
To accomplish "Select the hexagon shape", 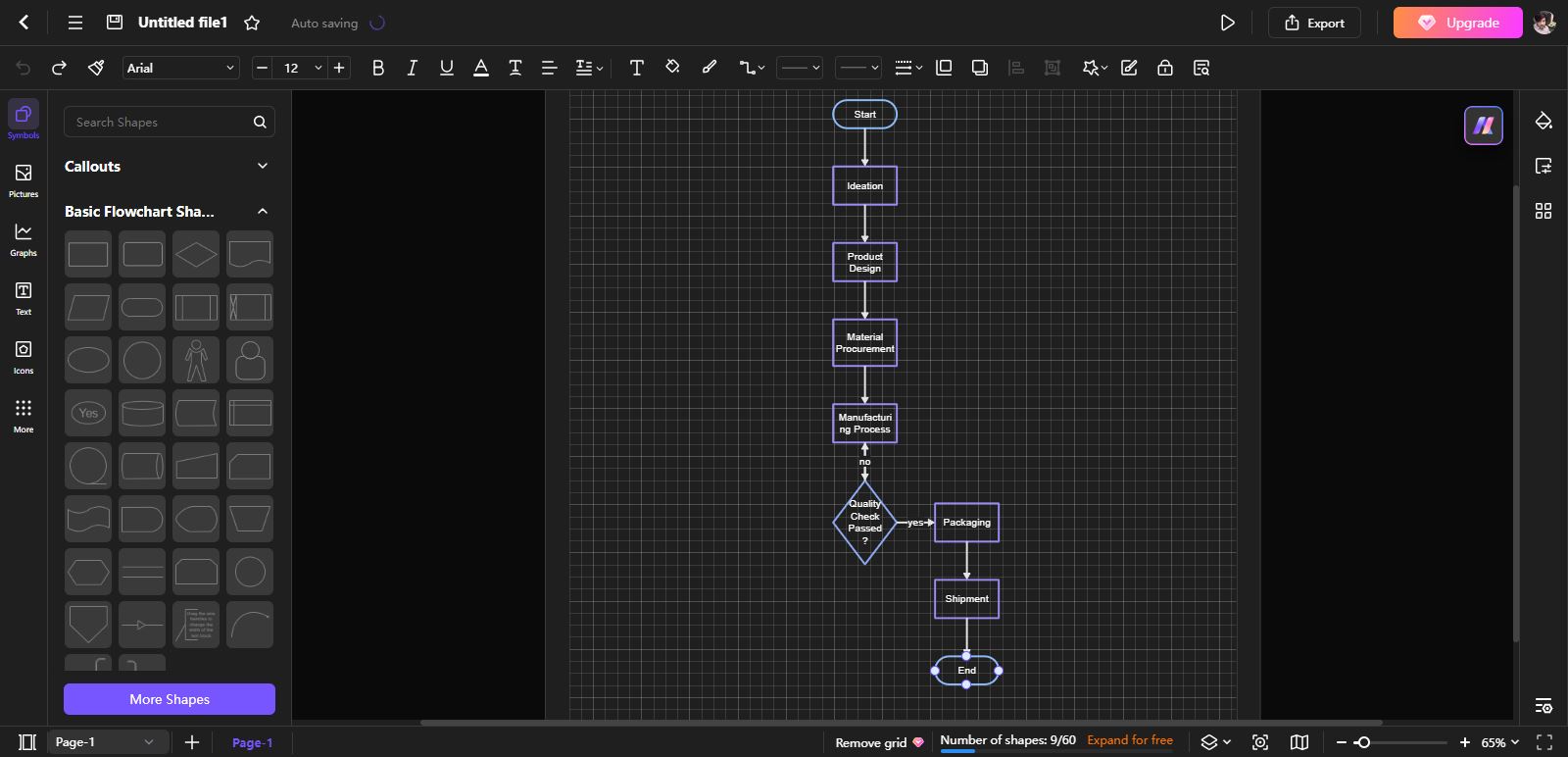I will pos(88,572).
